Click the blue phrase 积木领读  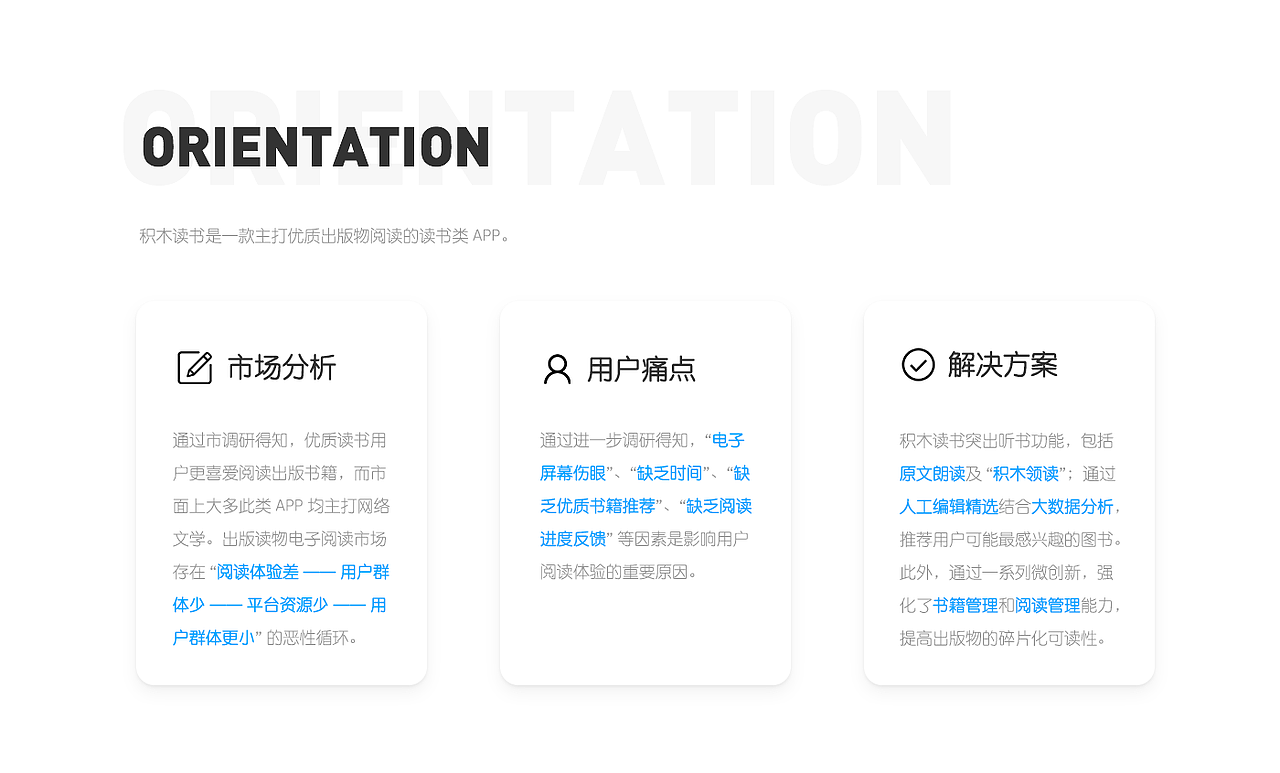pyautogui.click(x=1025, y=473)
